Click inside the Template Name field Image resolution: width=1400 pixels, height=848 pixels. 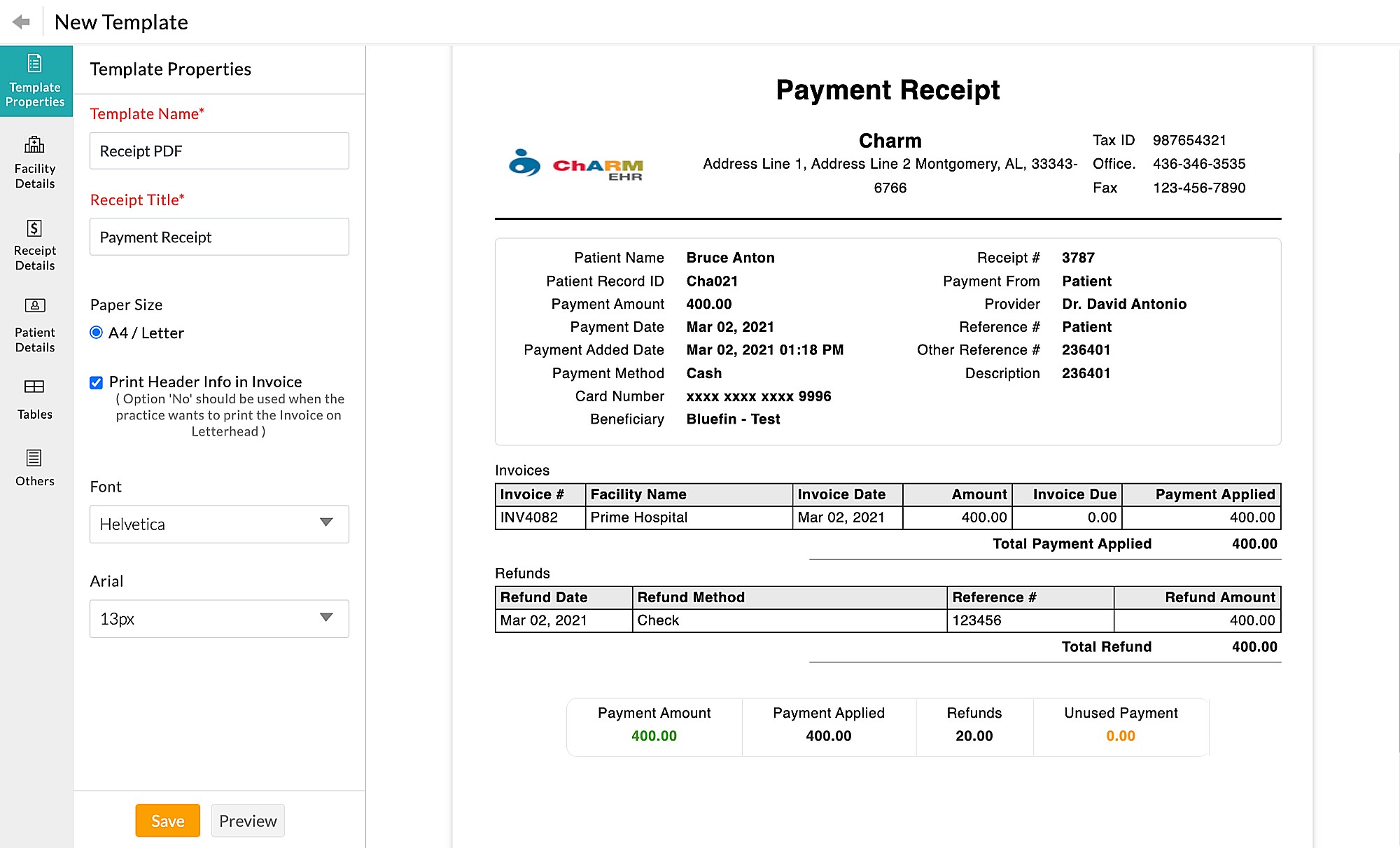[218, 151]
